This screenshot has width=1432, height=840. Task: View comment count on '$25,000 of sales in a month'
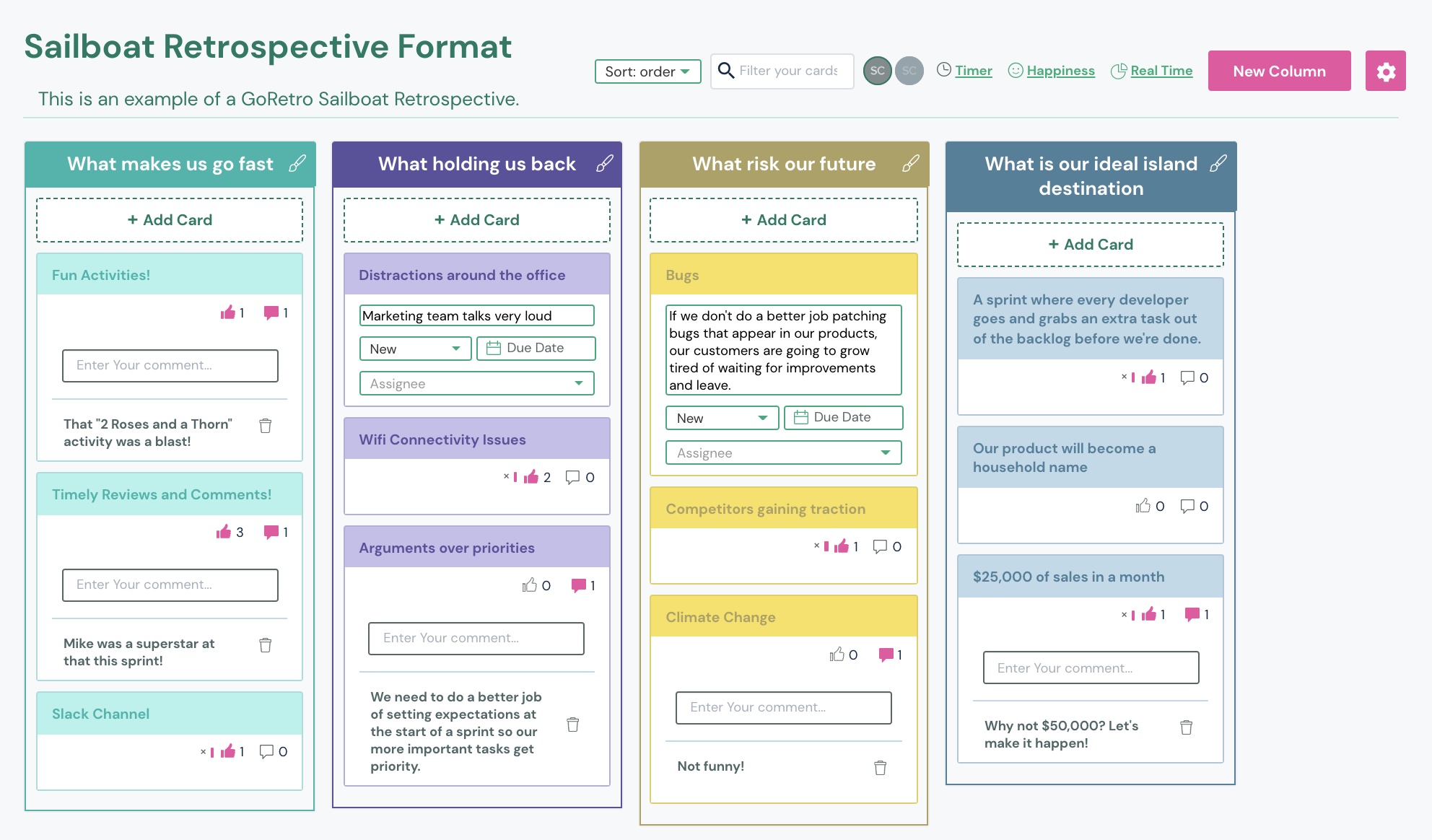click(1191, 615)
